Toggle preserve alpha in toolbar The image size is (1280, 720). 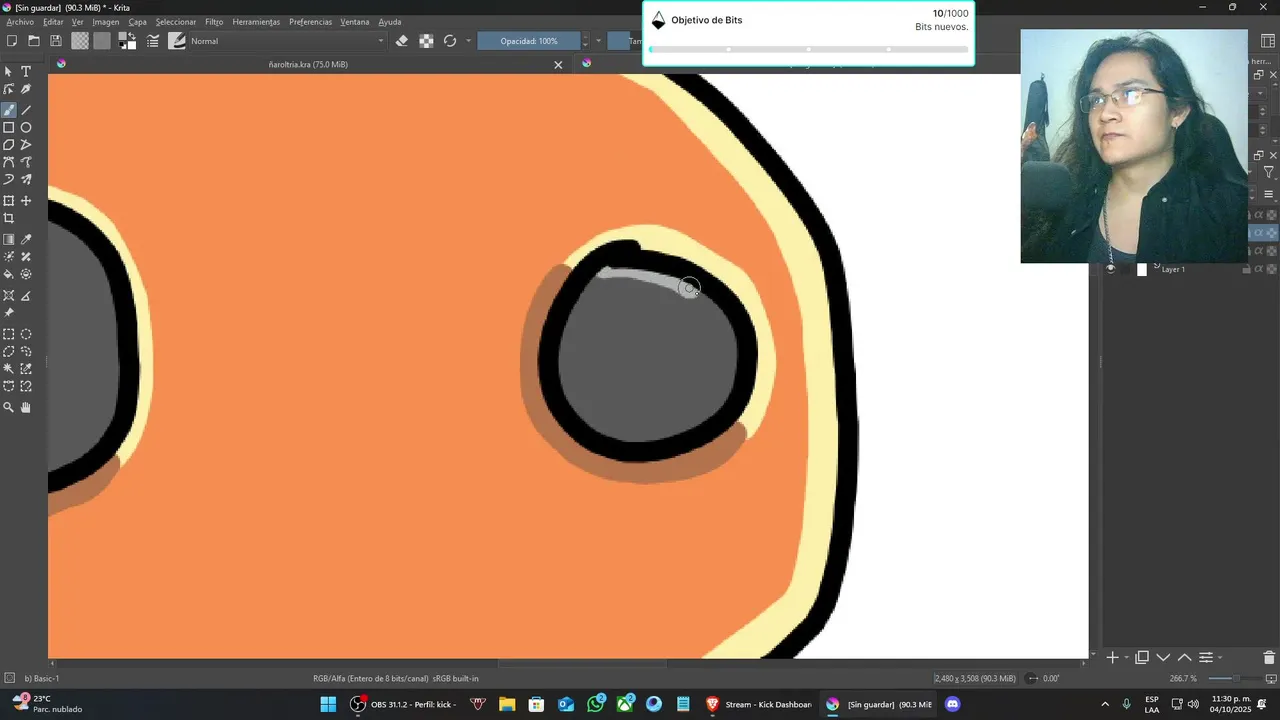tap(426, 41)
